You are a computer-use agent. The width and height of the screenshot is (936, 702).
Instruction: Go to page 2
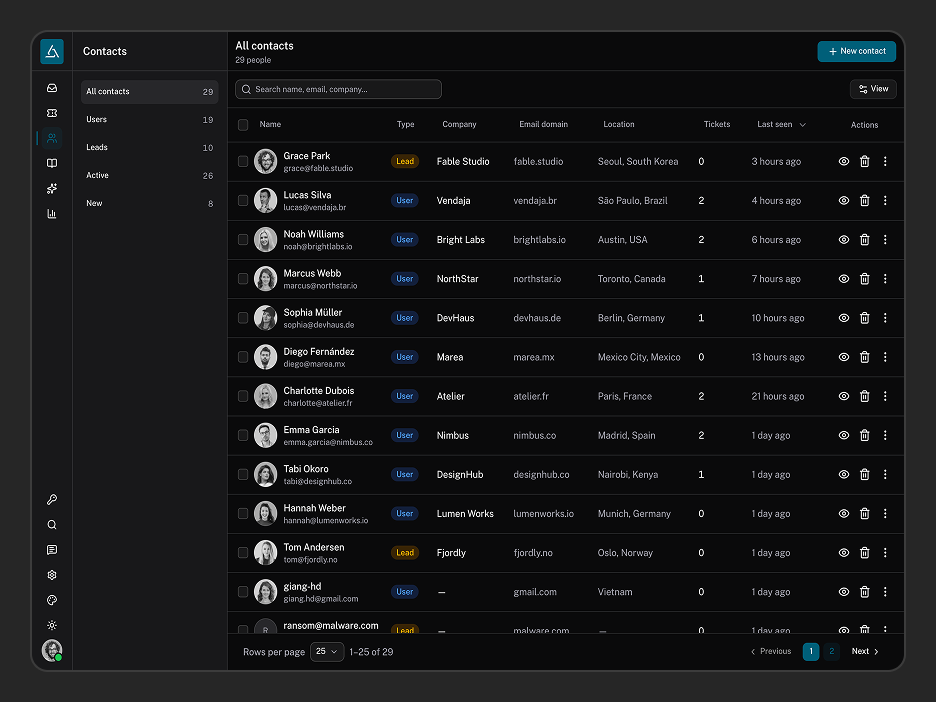(x=832, y=651)
